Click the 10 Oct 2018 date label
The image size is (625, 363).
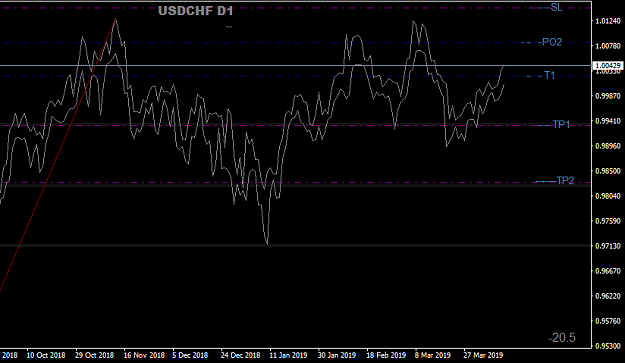coord(46,355)
